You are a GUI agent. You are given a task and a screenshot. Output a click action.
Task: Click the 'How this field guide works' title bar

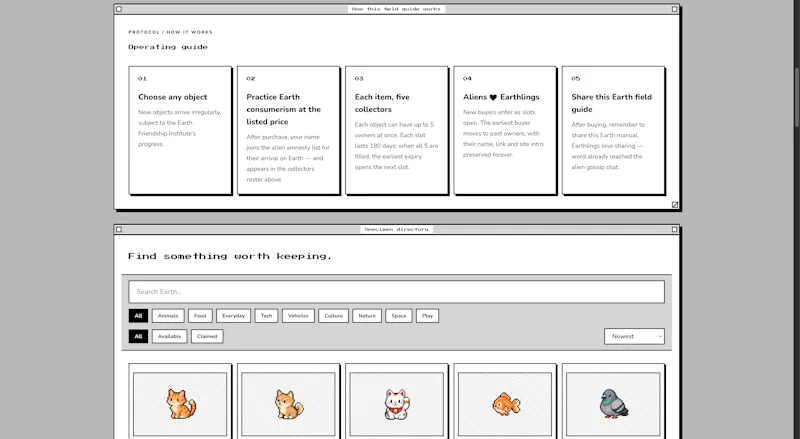396,9
